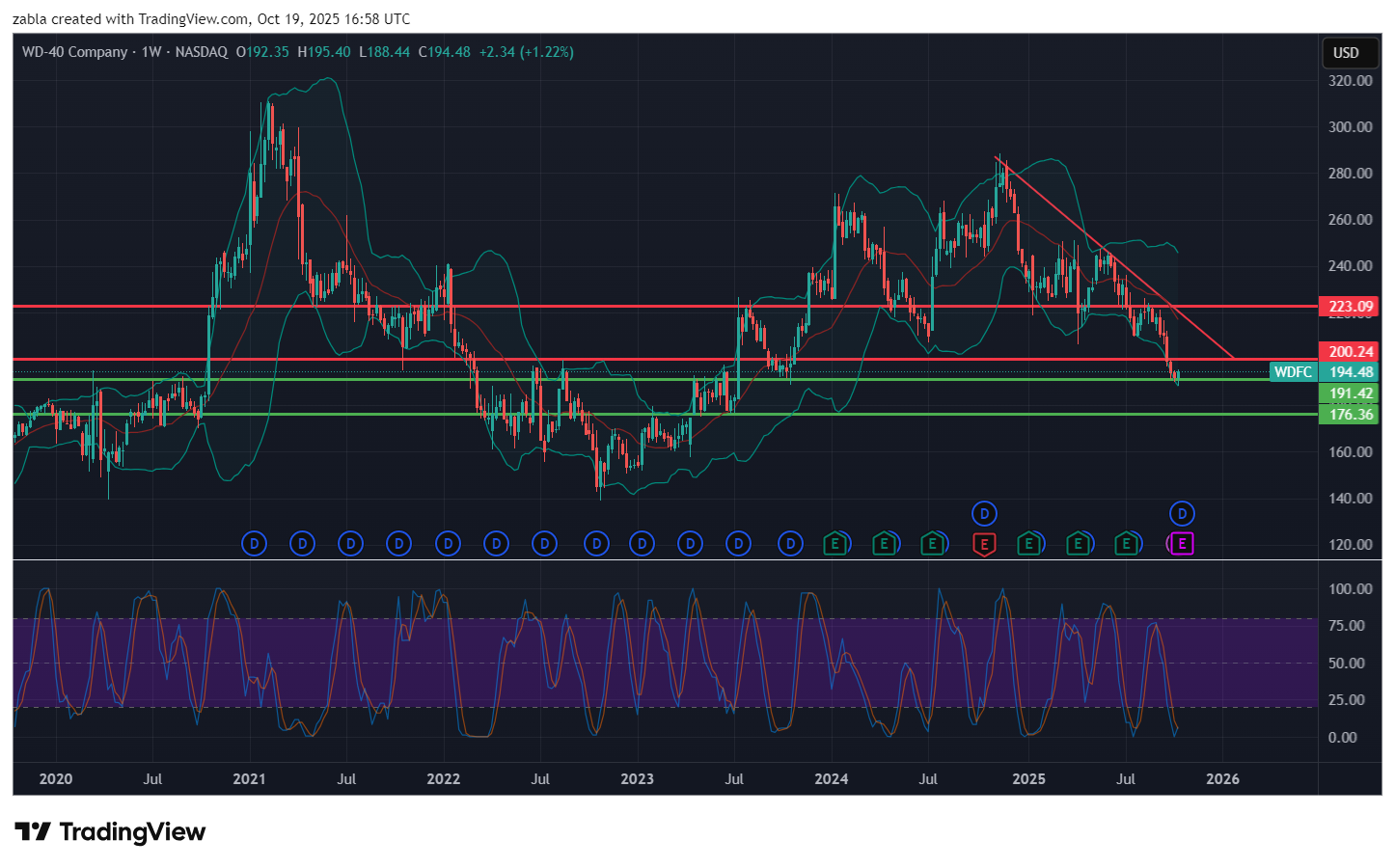Click the magenta upcoming earnings marker

[1182, 544]
